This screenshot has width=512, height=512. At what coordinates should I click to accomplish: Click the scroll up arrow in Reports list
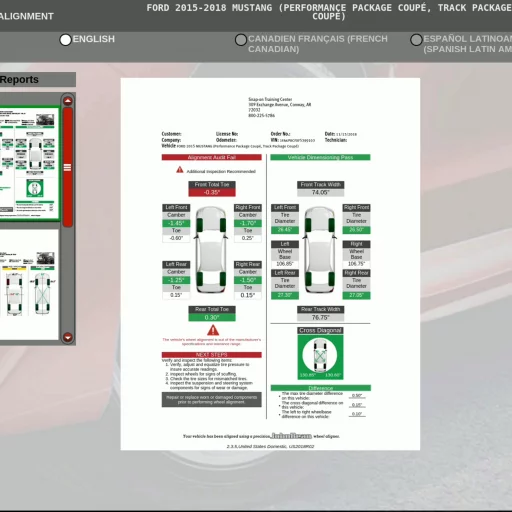(68, 101)
